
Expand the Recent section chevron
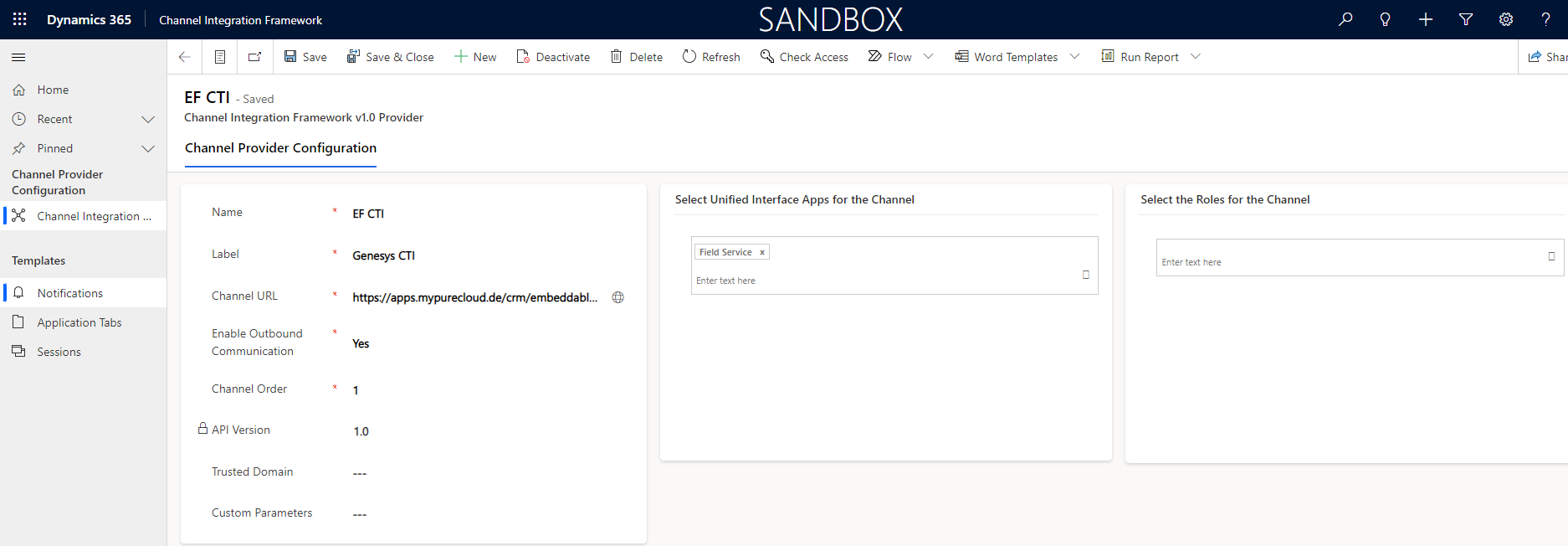tap(148, 119)
